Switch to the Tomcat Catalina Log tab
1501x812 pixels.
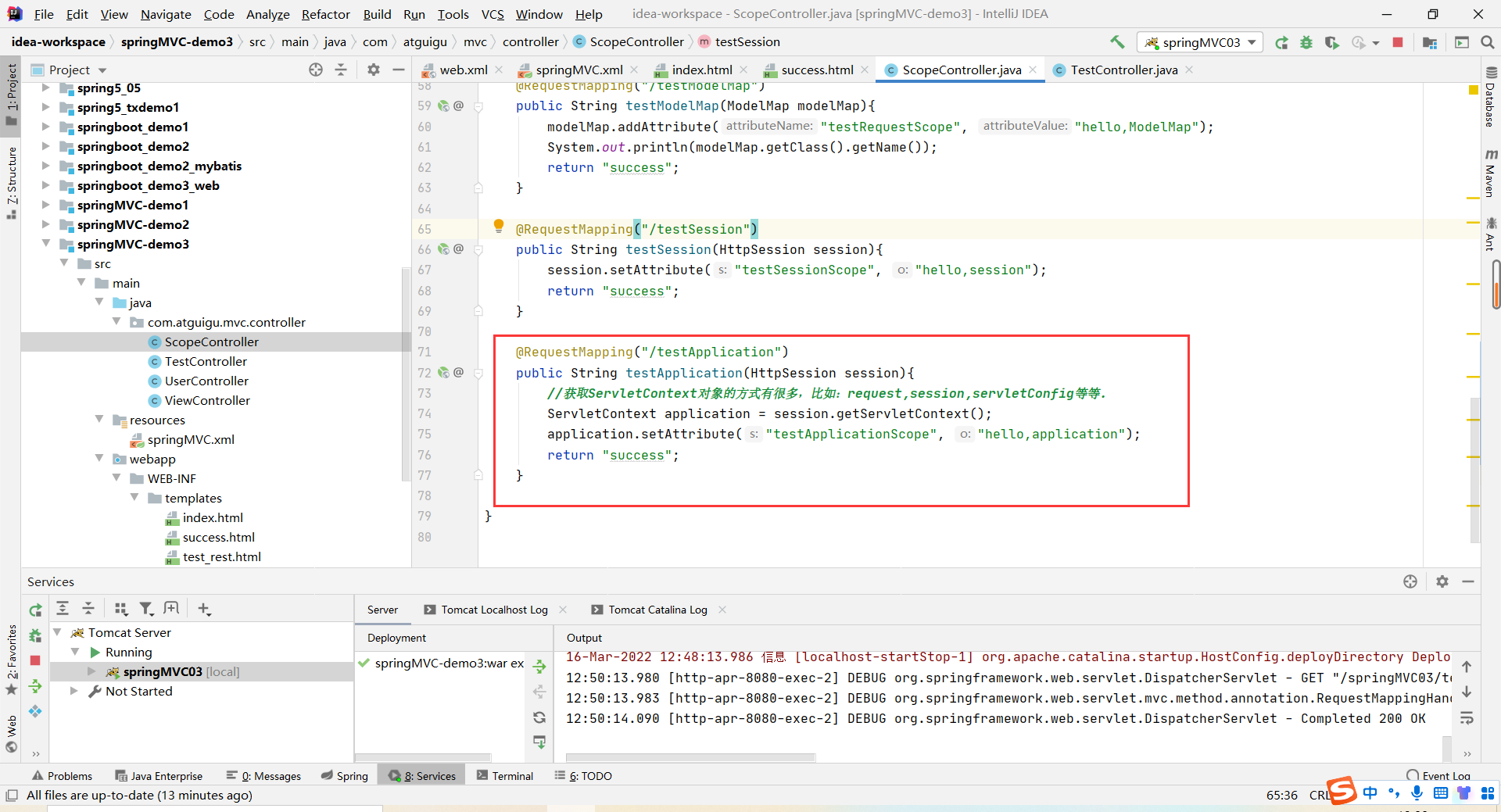(x=657, y=610)
